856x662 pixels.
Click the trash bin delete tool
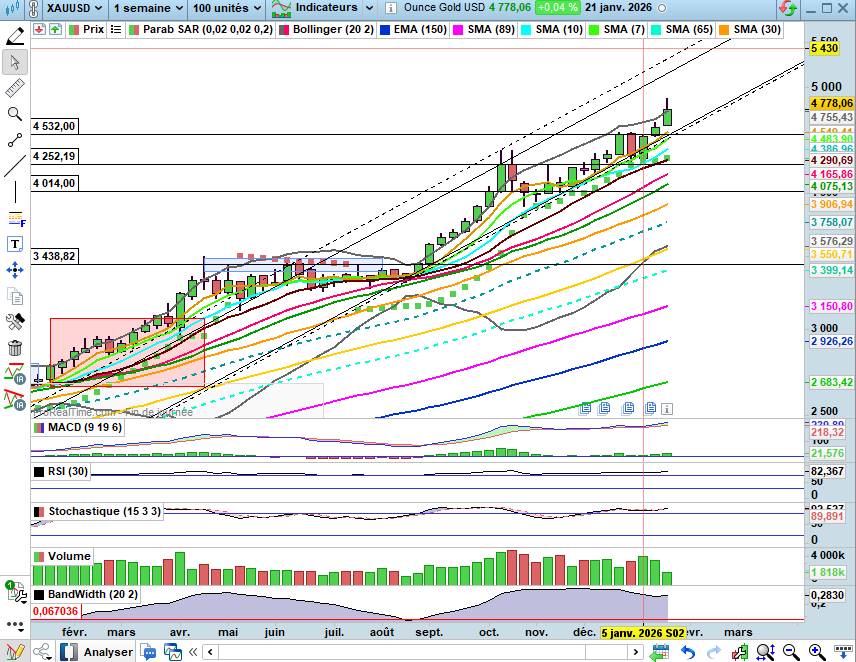tap(15, 348)
